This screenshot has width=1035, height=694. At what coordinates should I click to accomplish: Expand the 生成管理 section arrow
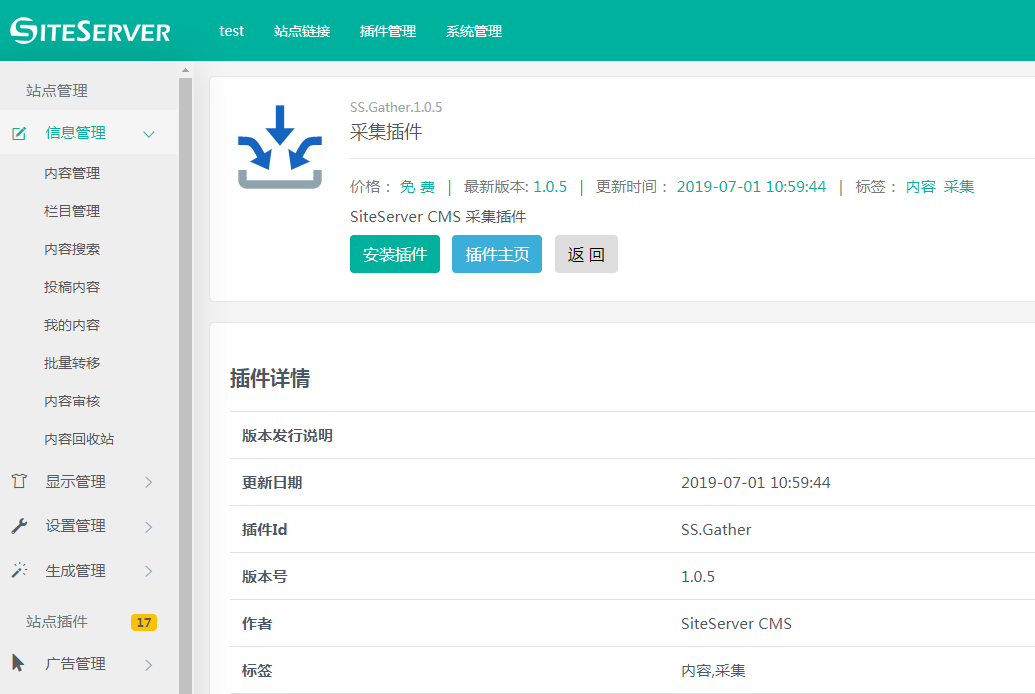point(149,571)
